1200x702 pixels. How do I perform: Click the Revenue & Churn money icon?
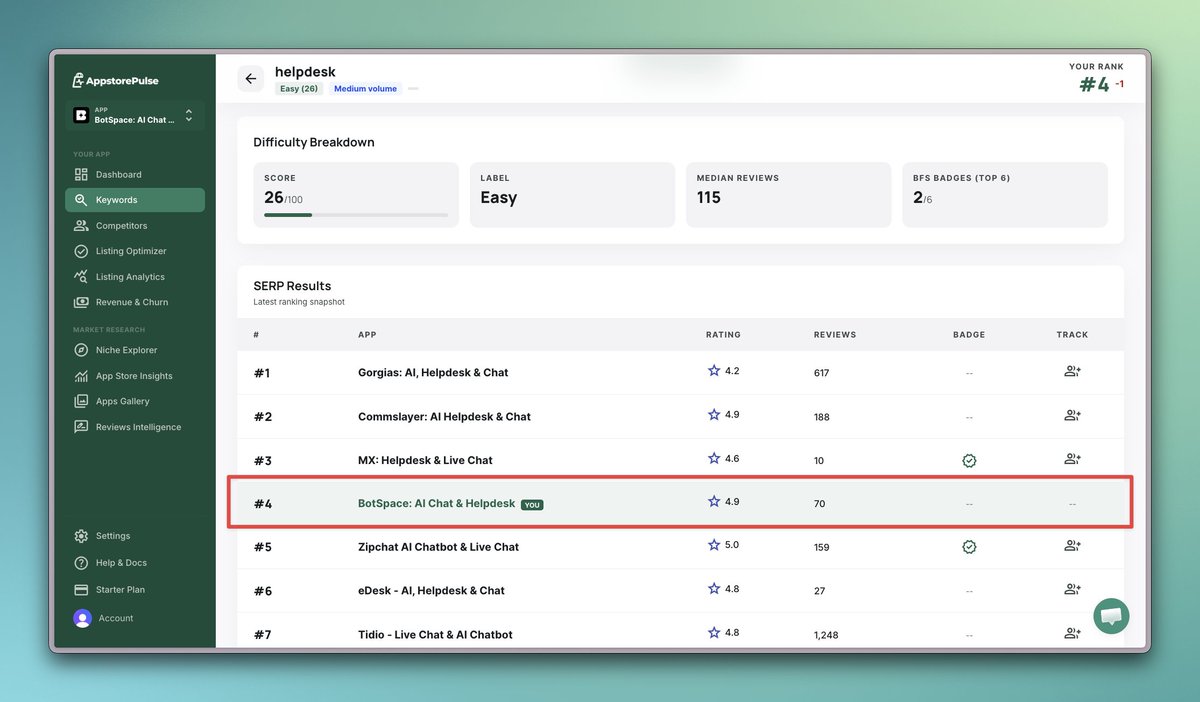(x=81, y=302)
